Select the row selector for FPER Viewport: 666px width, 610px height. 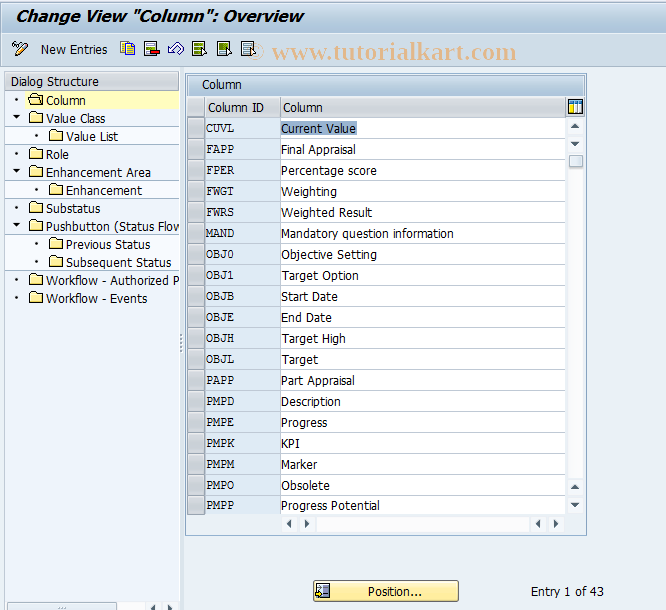pos(196,170)
